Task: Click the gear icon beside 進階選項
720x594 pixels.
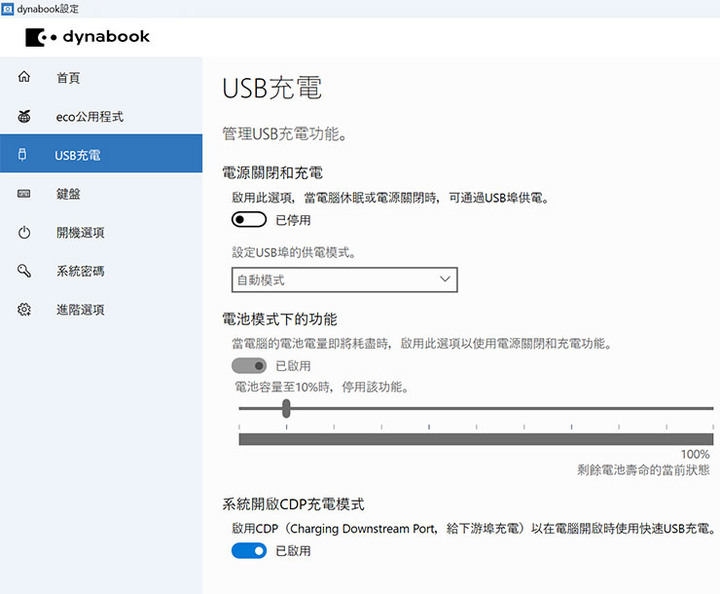Action: tap(24, 310)
